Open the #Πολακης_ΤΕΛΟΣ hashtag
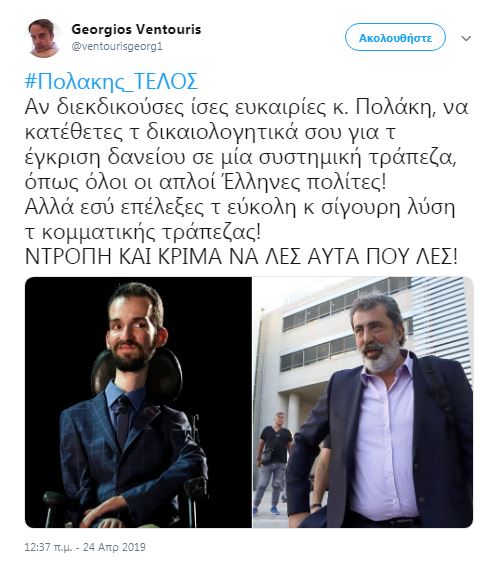496x561 pixels. click(x=111, y=82)
